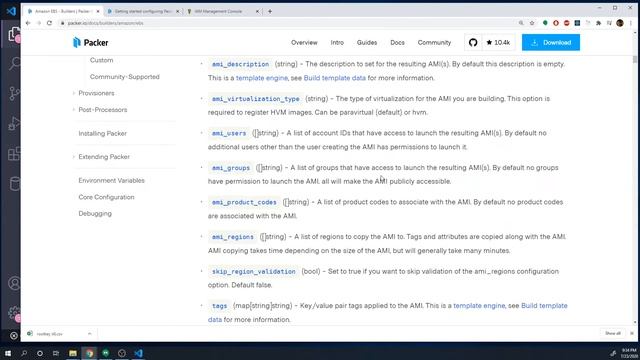Switch to the Getting started configuring tab
The image size is (640, 360).
coord(142,11)
